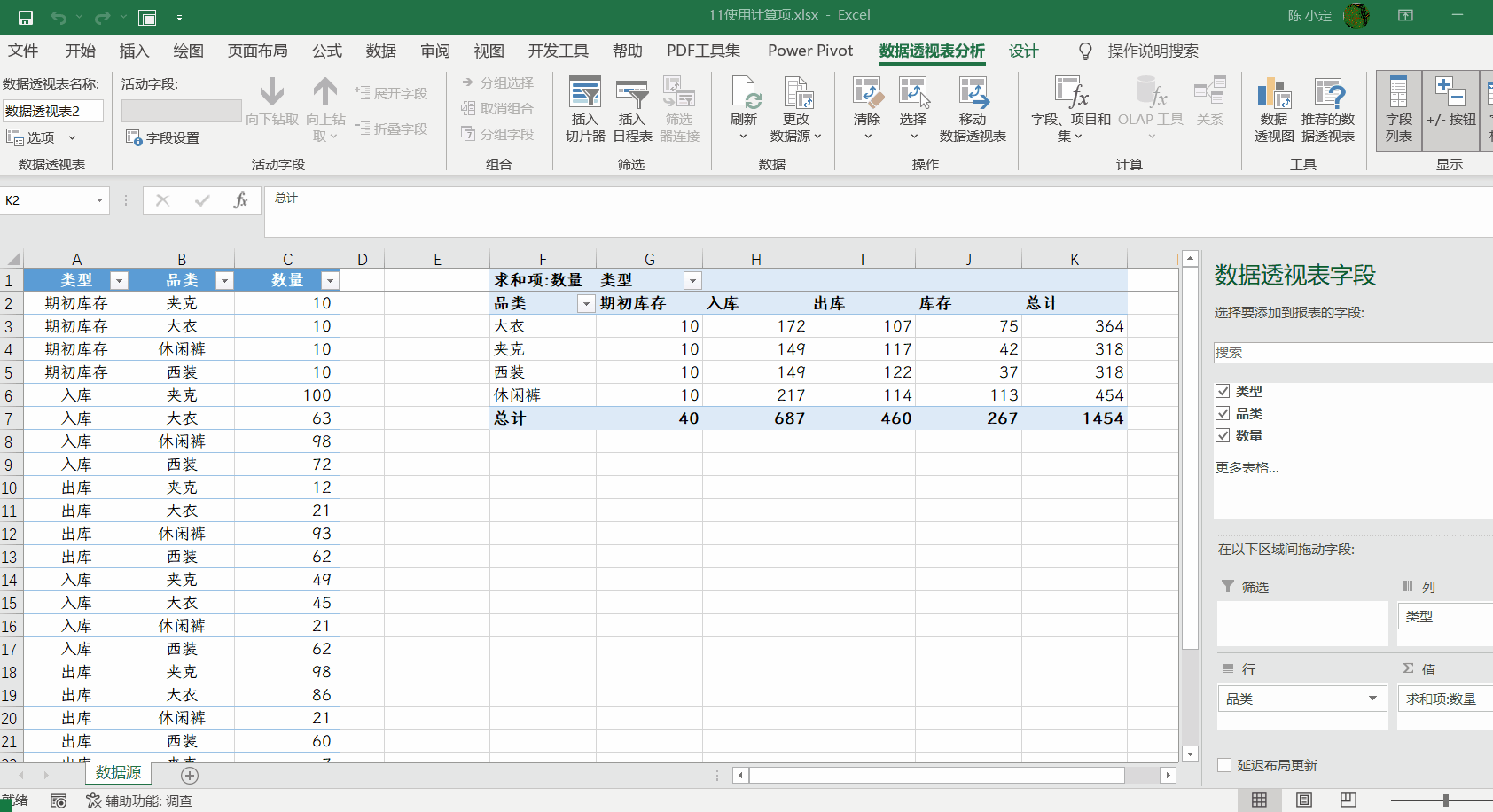Click pivot cell 休闲裤 row label
This screenshot has height=812, width=1493.
(543, 395)
